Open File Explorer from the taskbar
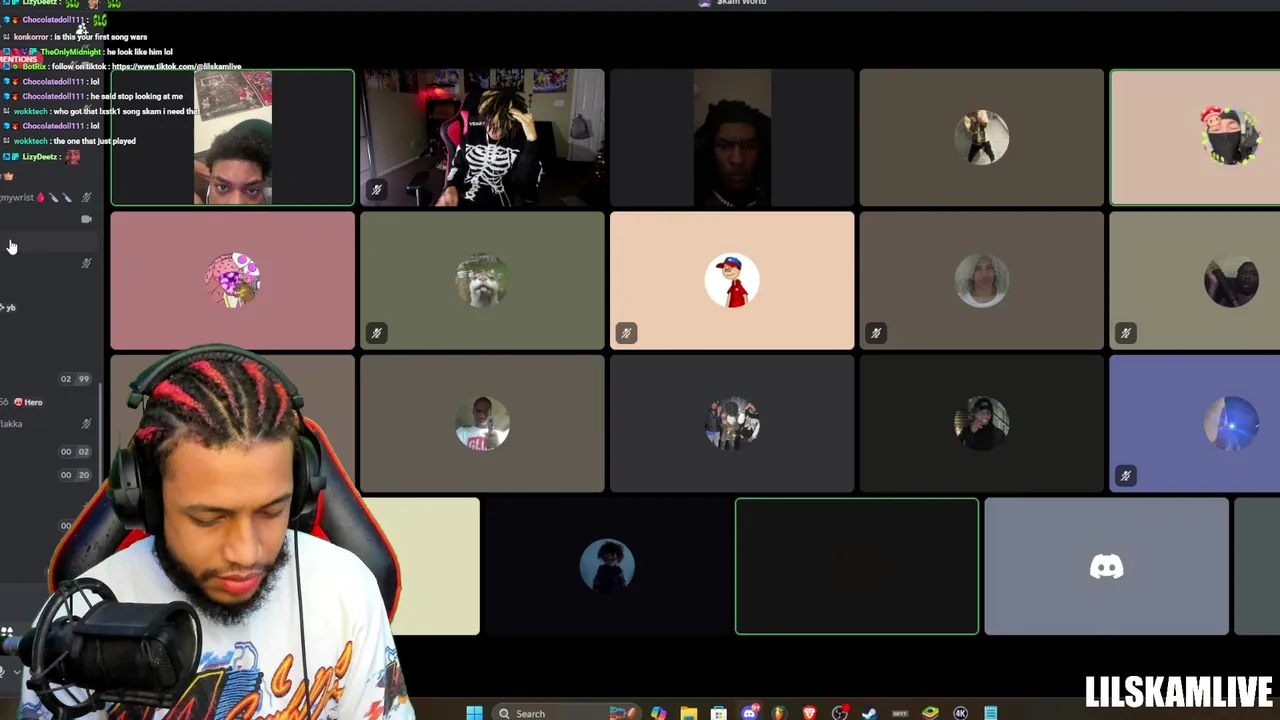1280x720 pixels. [689, 713]
